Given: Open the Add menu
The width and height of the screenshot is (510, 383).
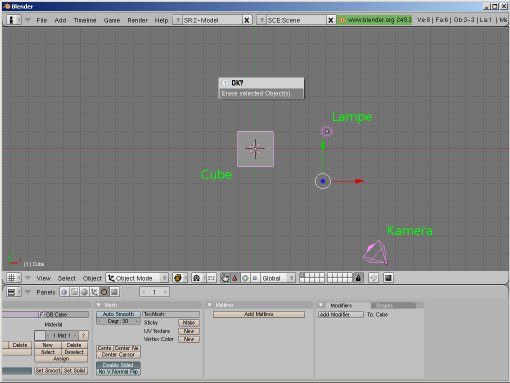Looking at the screenshot, I should [x=60, y=20].
